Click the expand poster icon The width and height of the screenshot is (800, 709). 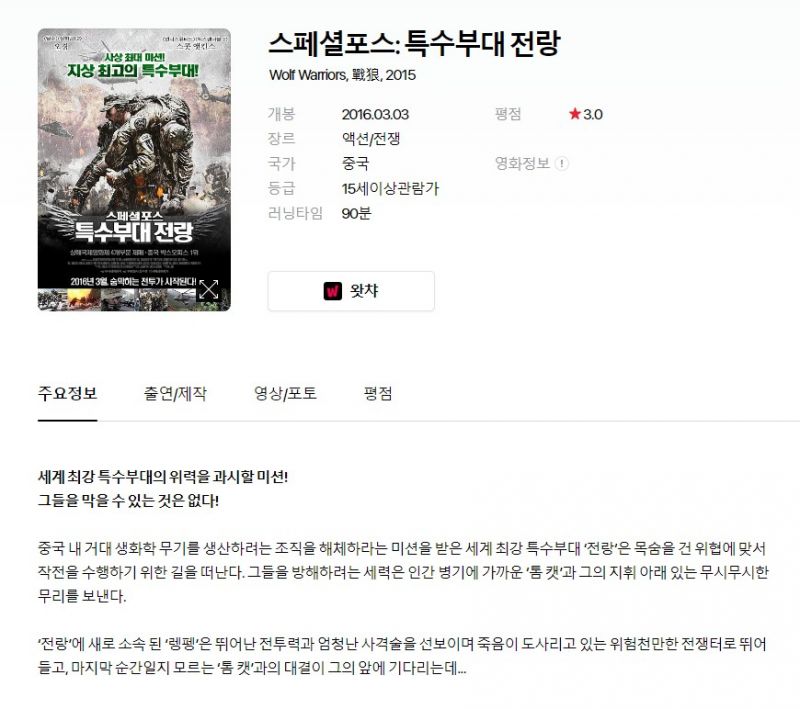tap(209, 289)
